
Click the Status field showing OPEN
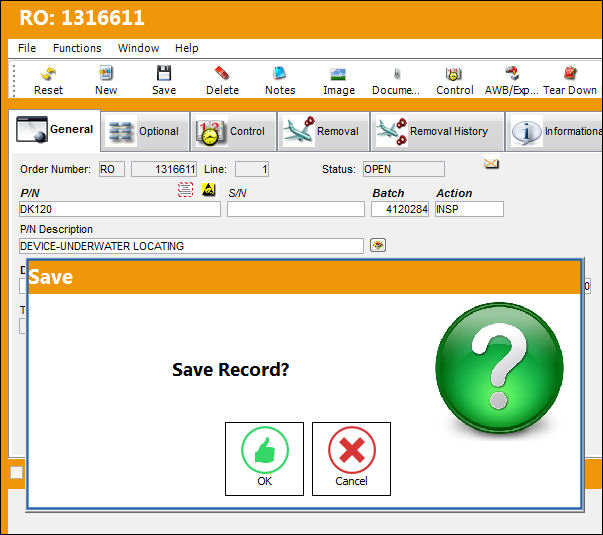404,169
